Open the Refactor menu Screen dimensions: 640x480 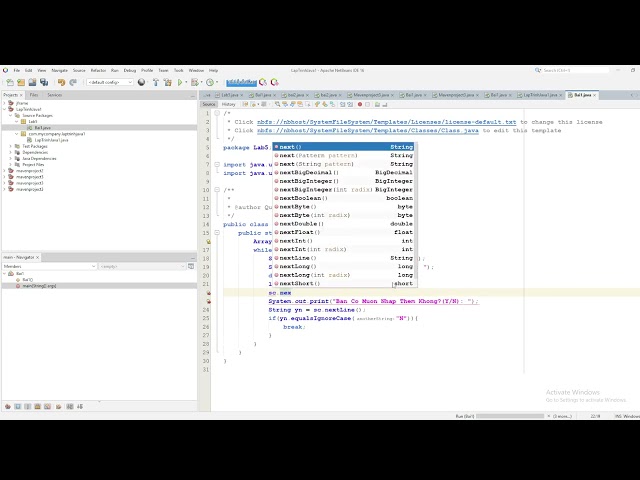(x=98, y=71)
